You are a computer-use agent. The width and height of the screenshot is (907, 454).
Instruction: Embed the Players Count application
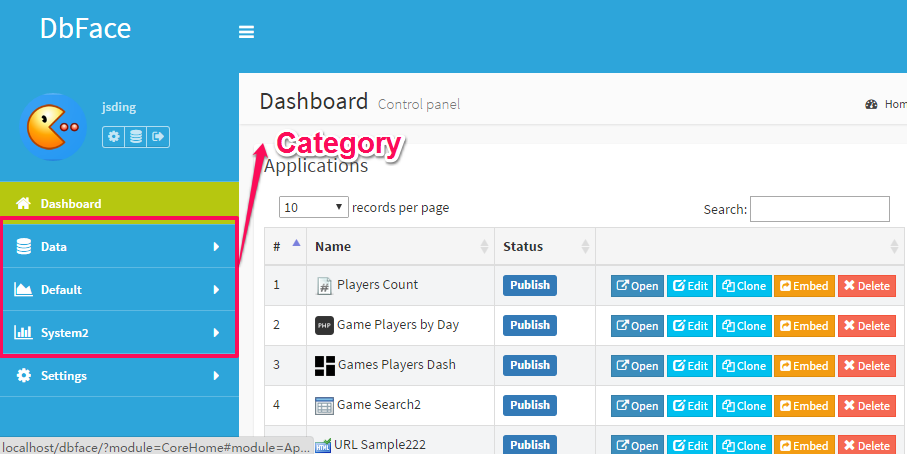point(805,286)
